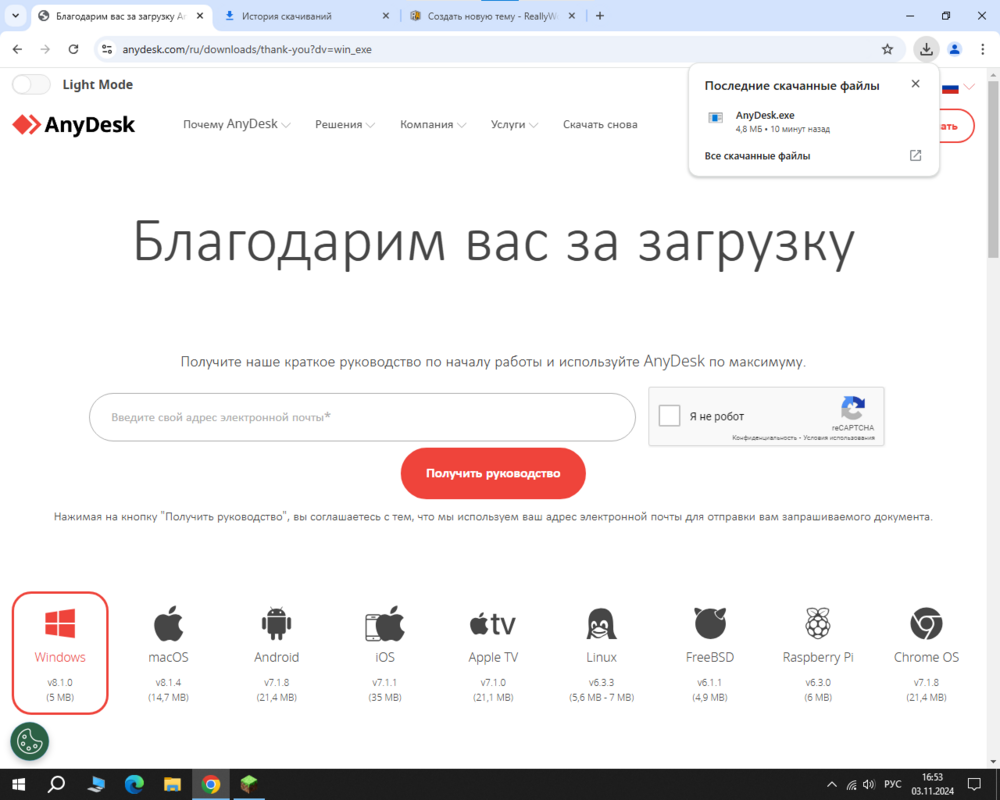The height and width of the screenshot is (800, 1000).
Task: Click the page vertical scrollbar thumb
Action: pyautogui.click(x=993, y=169)
